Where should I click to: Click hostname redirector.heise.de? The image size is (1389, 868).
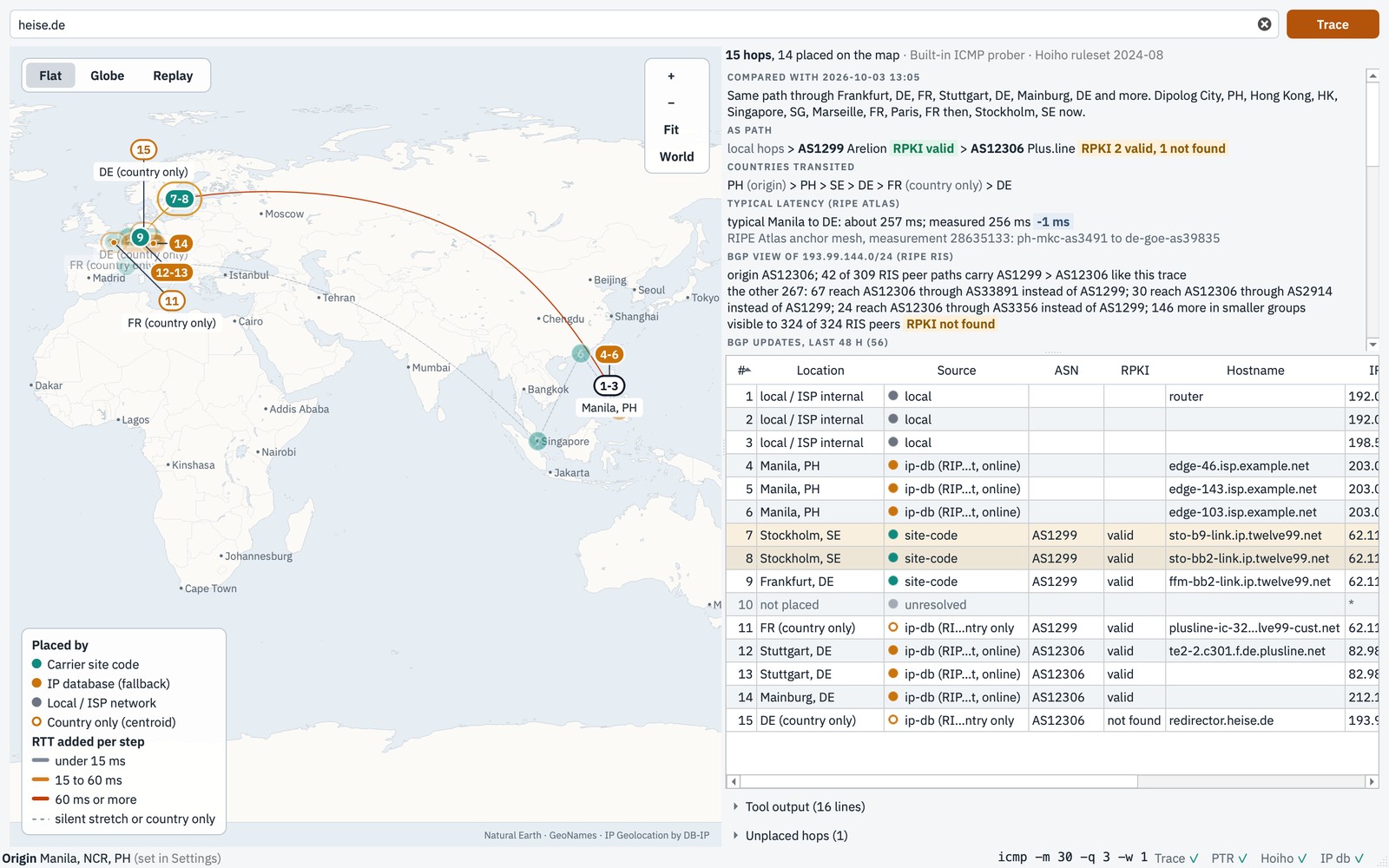click(1221, 720)
